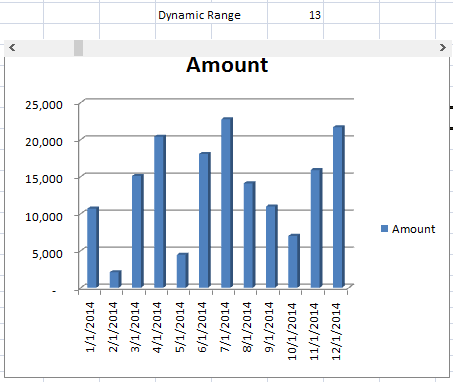Click the bar for 9/1/2014

[272, 246]
